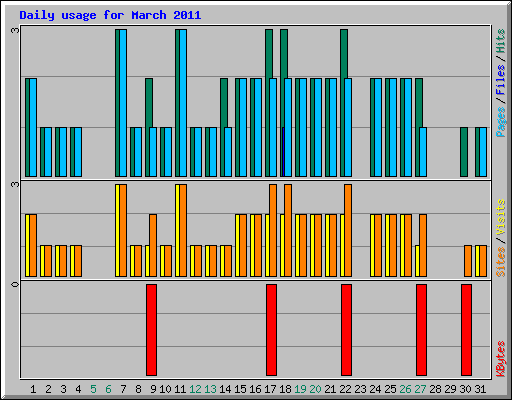Select the tall orange Sites bar for day 18
512x400 pixels.
pos(288,230)
